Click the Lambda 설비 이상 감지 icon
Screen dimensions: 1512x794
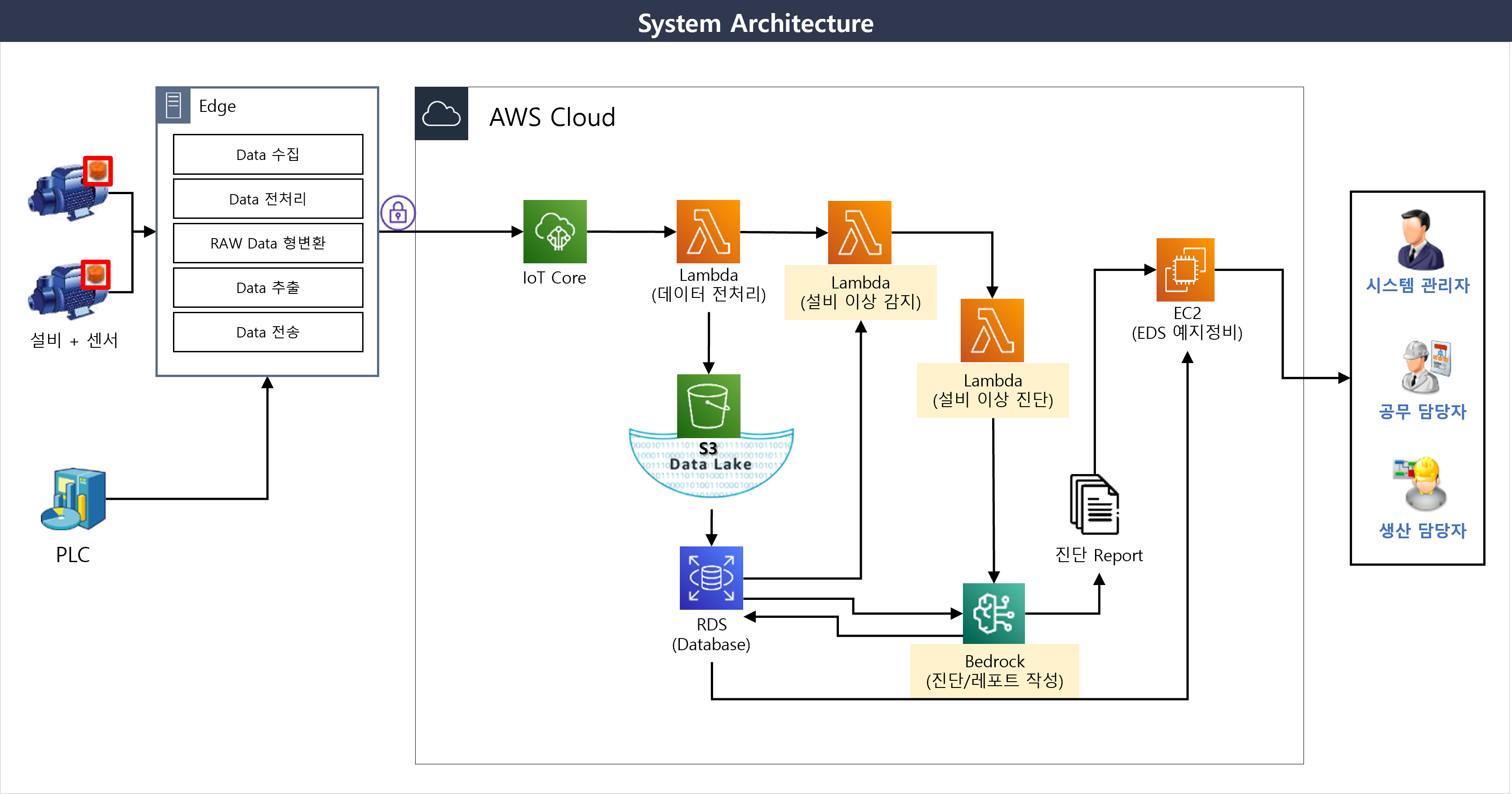pos(859,232)
